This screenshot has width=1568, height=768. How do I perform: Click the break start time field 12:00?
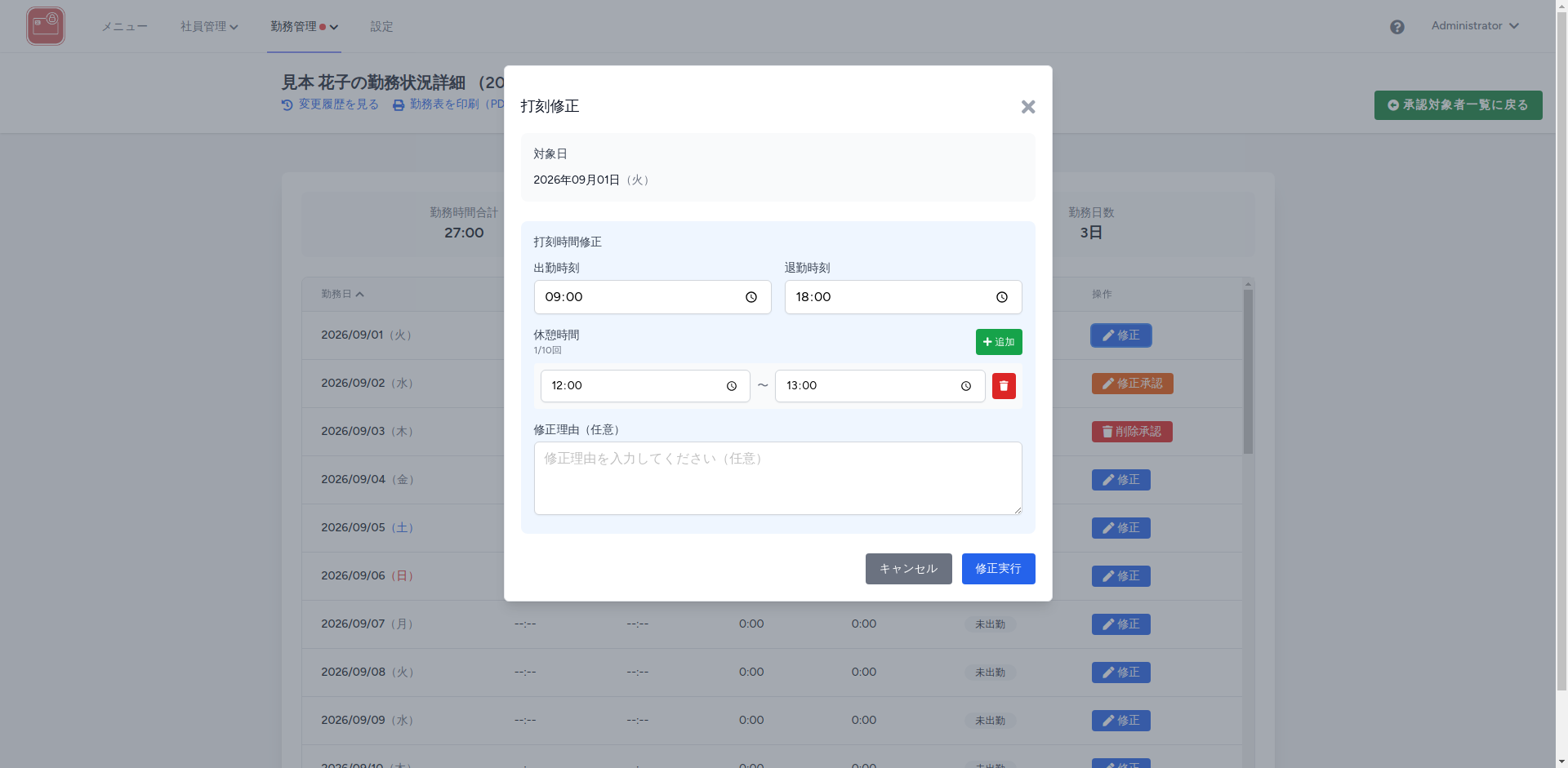645,386
